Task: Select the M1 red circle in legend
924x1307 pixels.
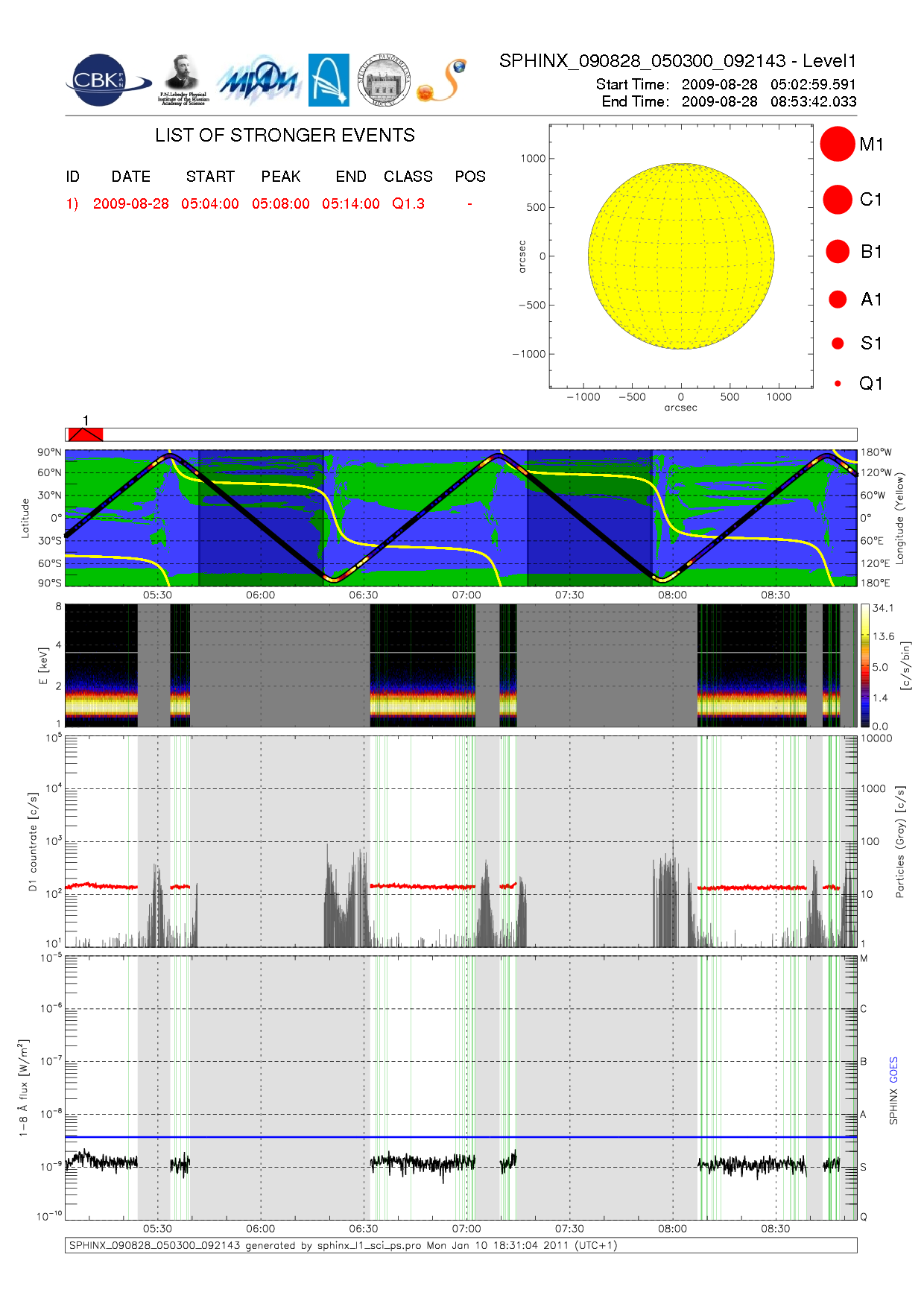Action: 837,144
